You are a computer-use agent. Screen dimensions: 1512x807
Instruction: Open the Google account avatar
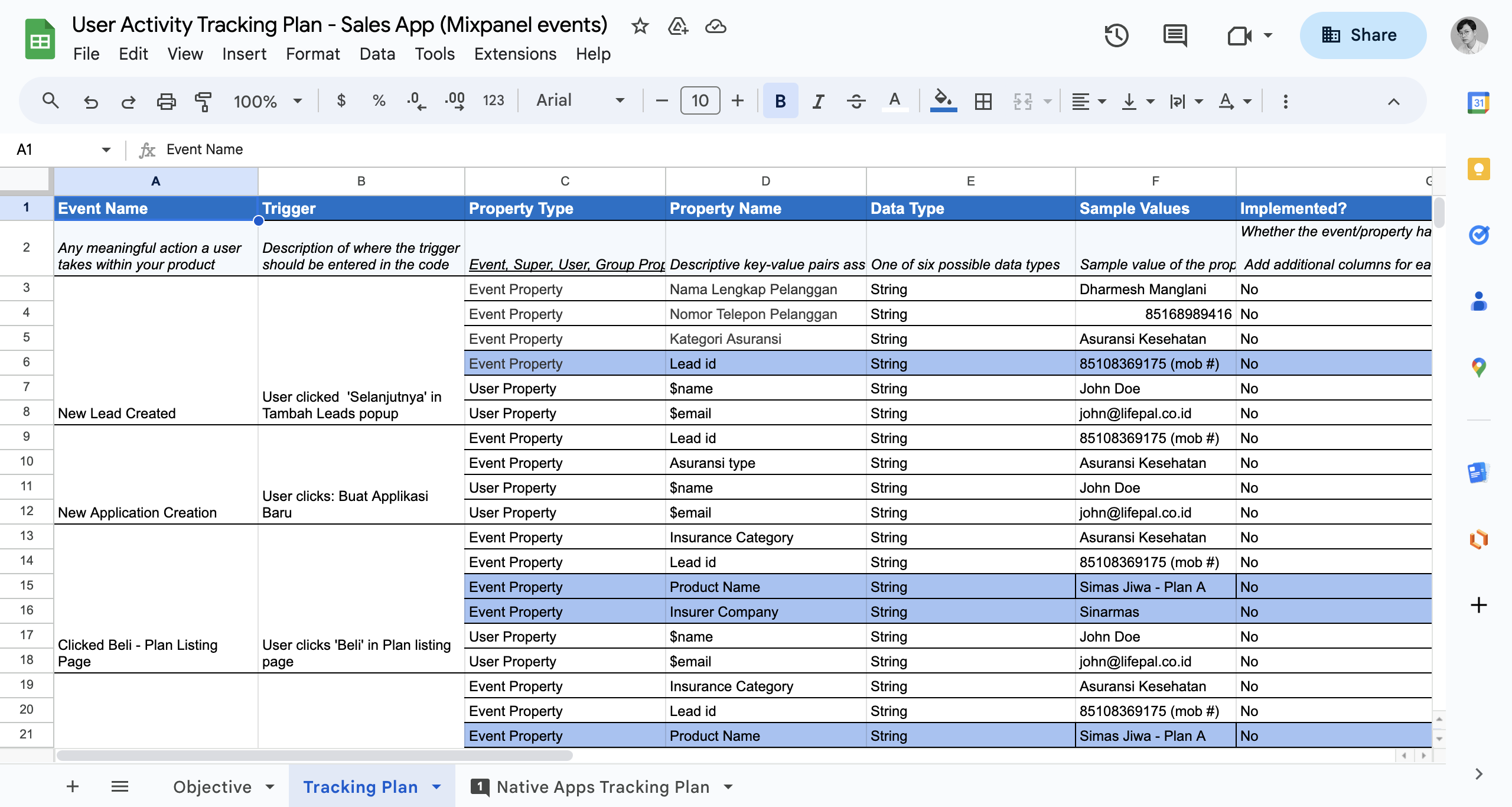tap(1469, 35)
